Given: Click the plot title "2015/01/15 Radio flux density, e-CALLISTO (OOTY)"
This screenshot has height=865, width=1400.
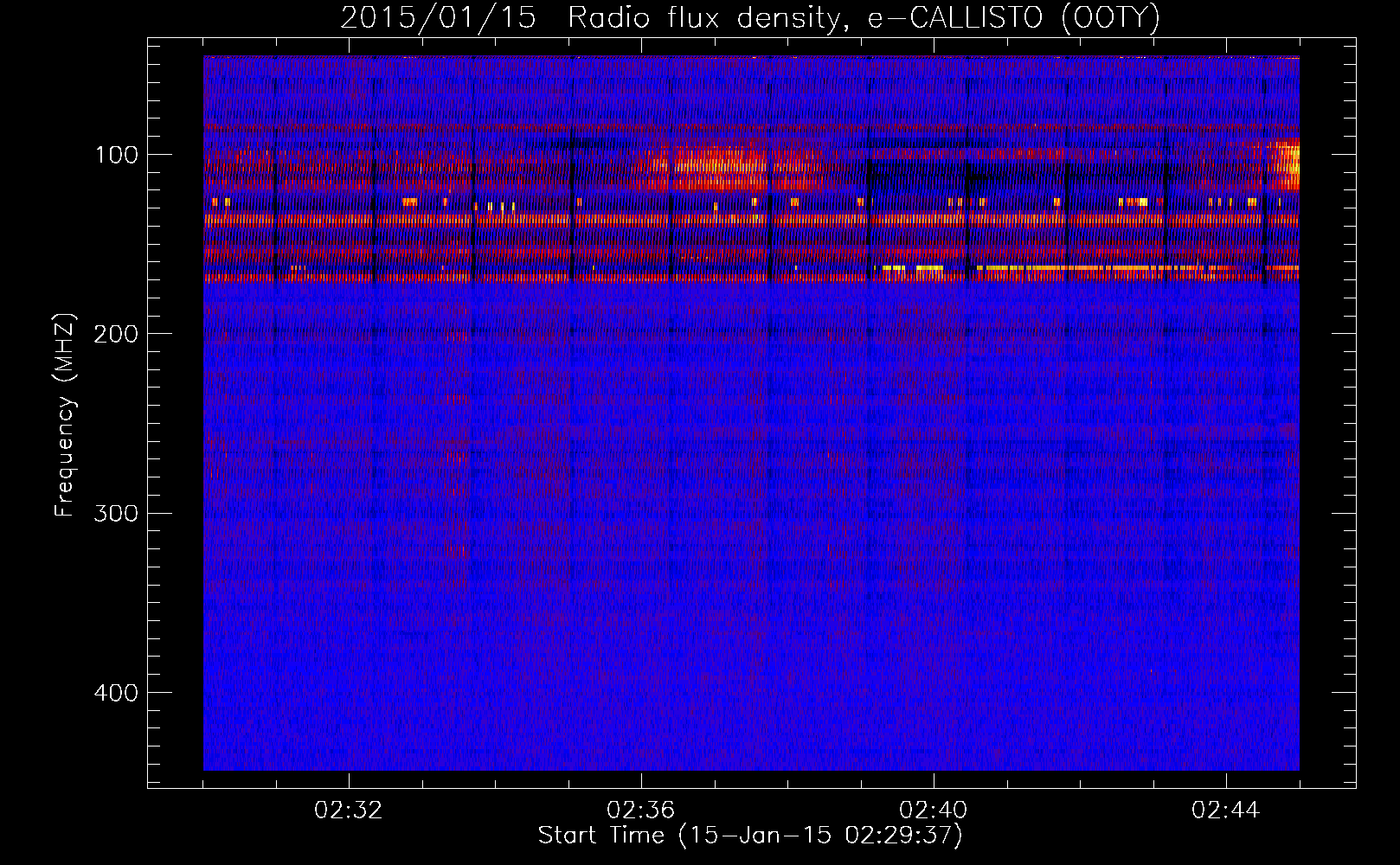Looking at the screenshot, I should (x=750, y=17).
